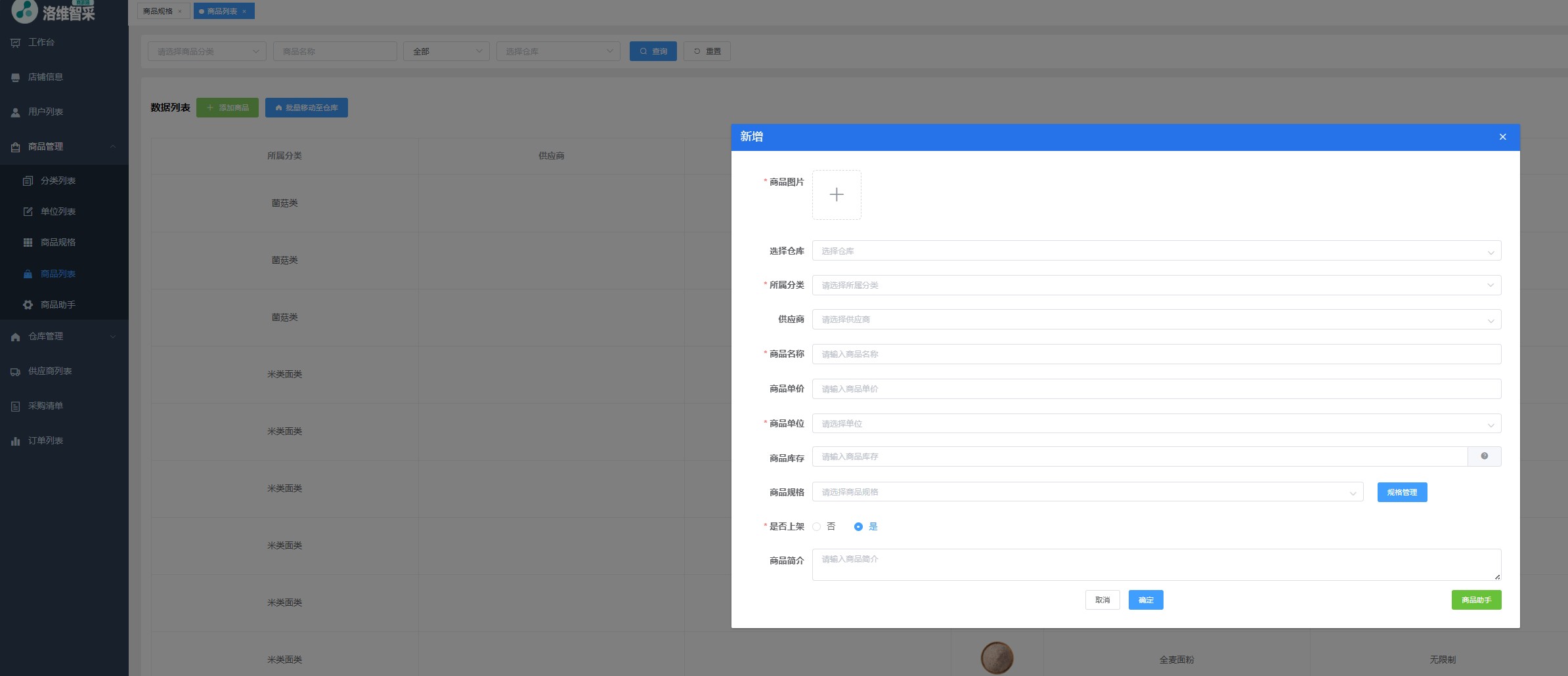Viewport: 1568px width, 676px height.
Task: Open the 请选择单位 dropdown
Action: [x=1156, y=423]
